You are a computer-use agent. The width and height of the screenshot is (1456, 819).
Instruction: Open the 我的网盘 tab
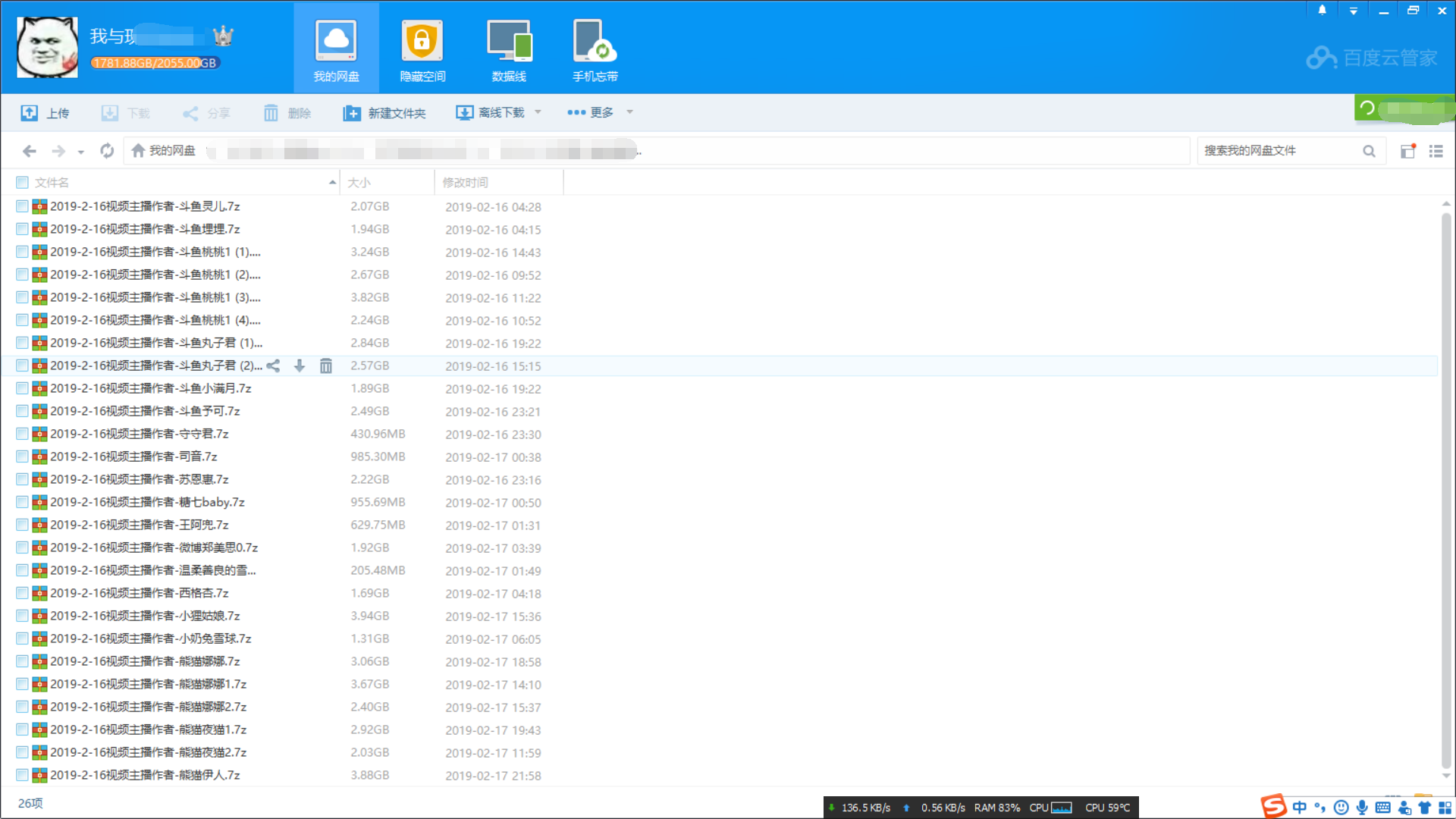(336, 49)
